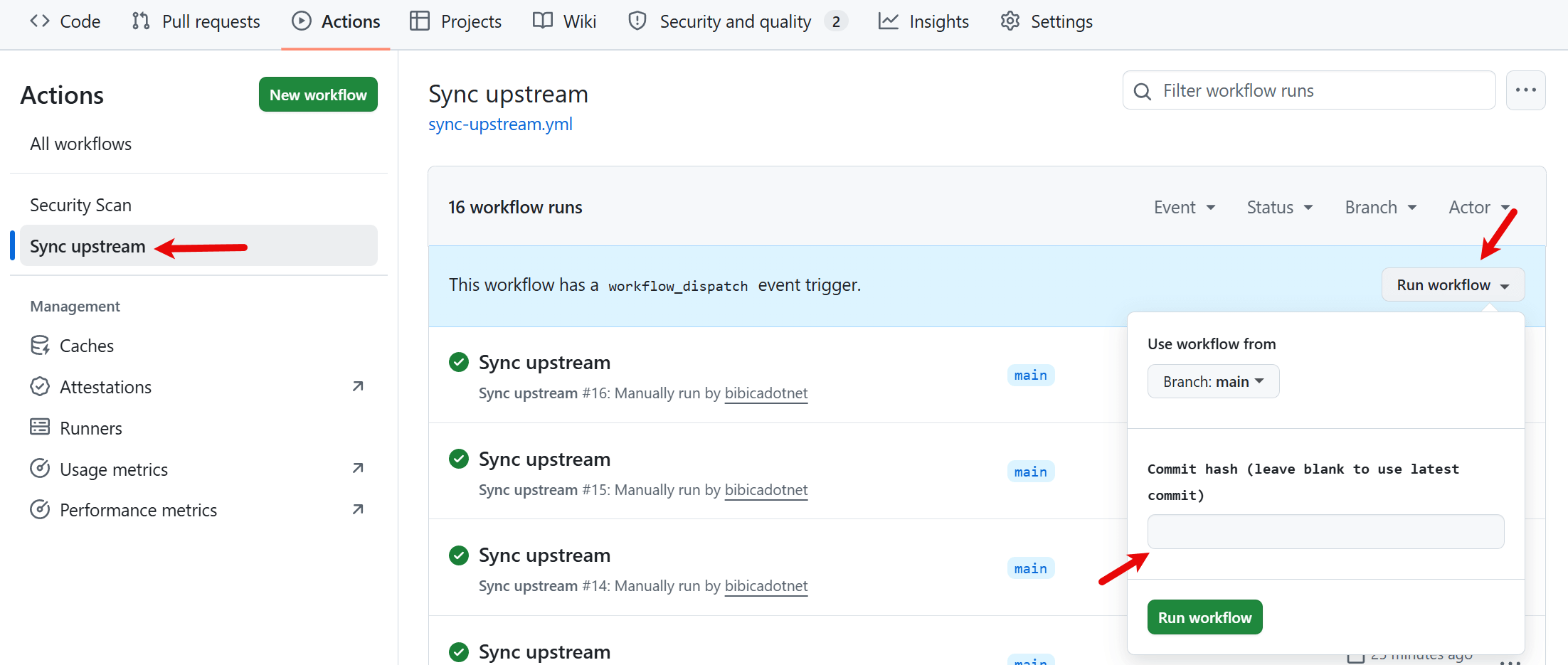The height and width of the screenshot is (665, 1568).
Task: Expand the Status filter dropdown
Action: point(1279,207)
